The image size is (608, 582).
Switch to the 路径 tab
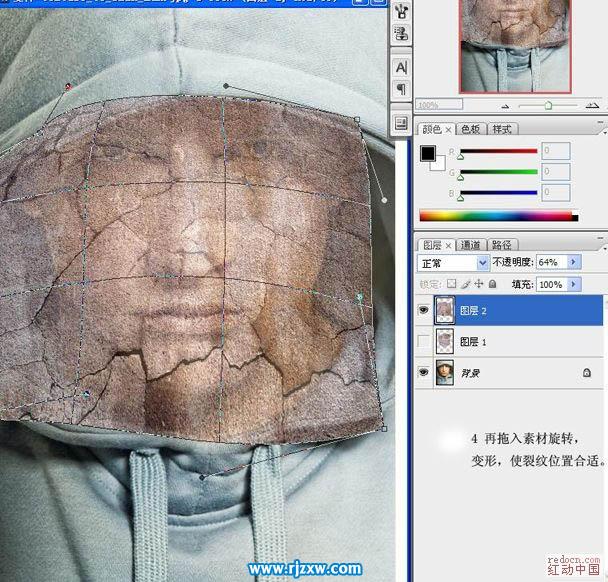[x=501, y=245]
